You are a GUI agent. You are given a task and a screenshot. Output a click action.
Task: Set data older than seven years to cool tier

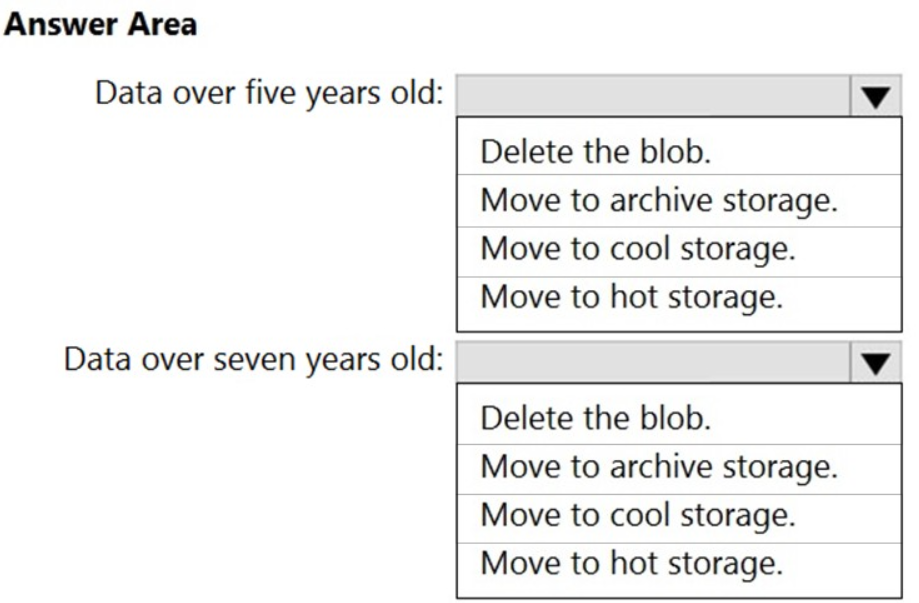point(637,515)
